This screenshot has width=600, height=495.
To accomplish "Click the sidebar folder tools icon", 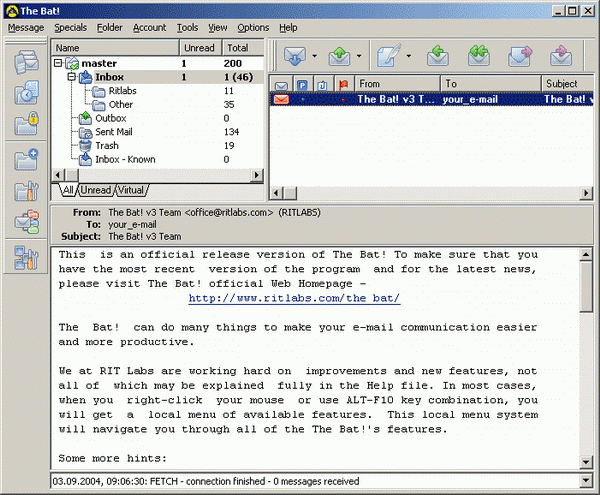I will tap(26, 191).
